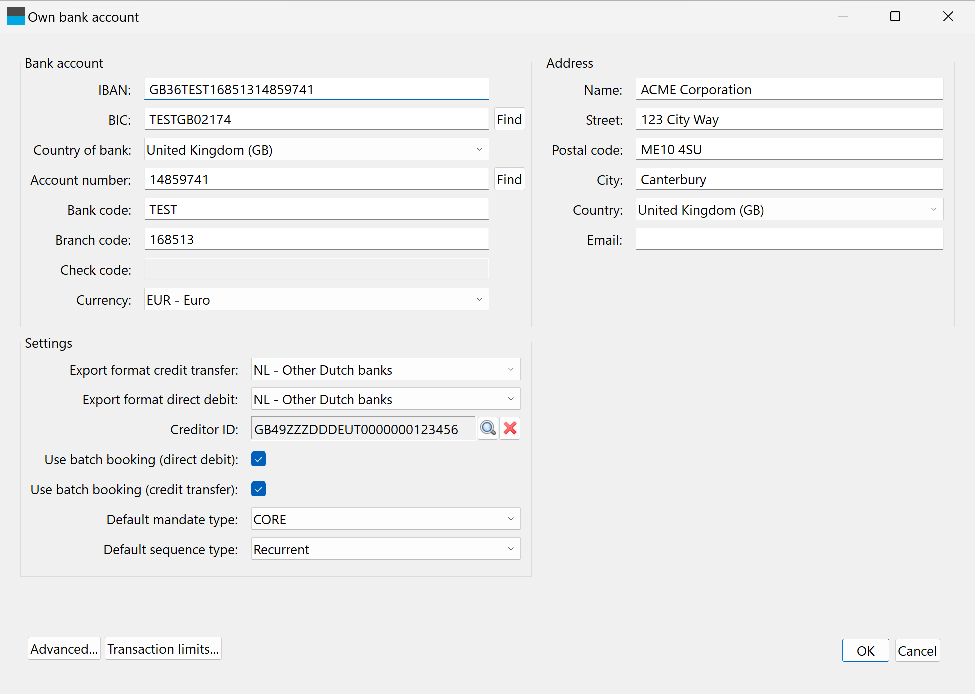Focus the empty Email field
975x694 pixels.
[789, 240]
